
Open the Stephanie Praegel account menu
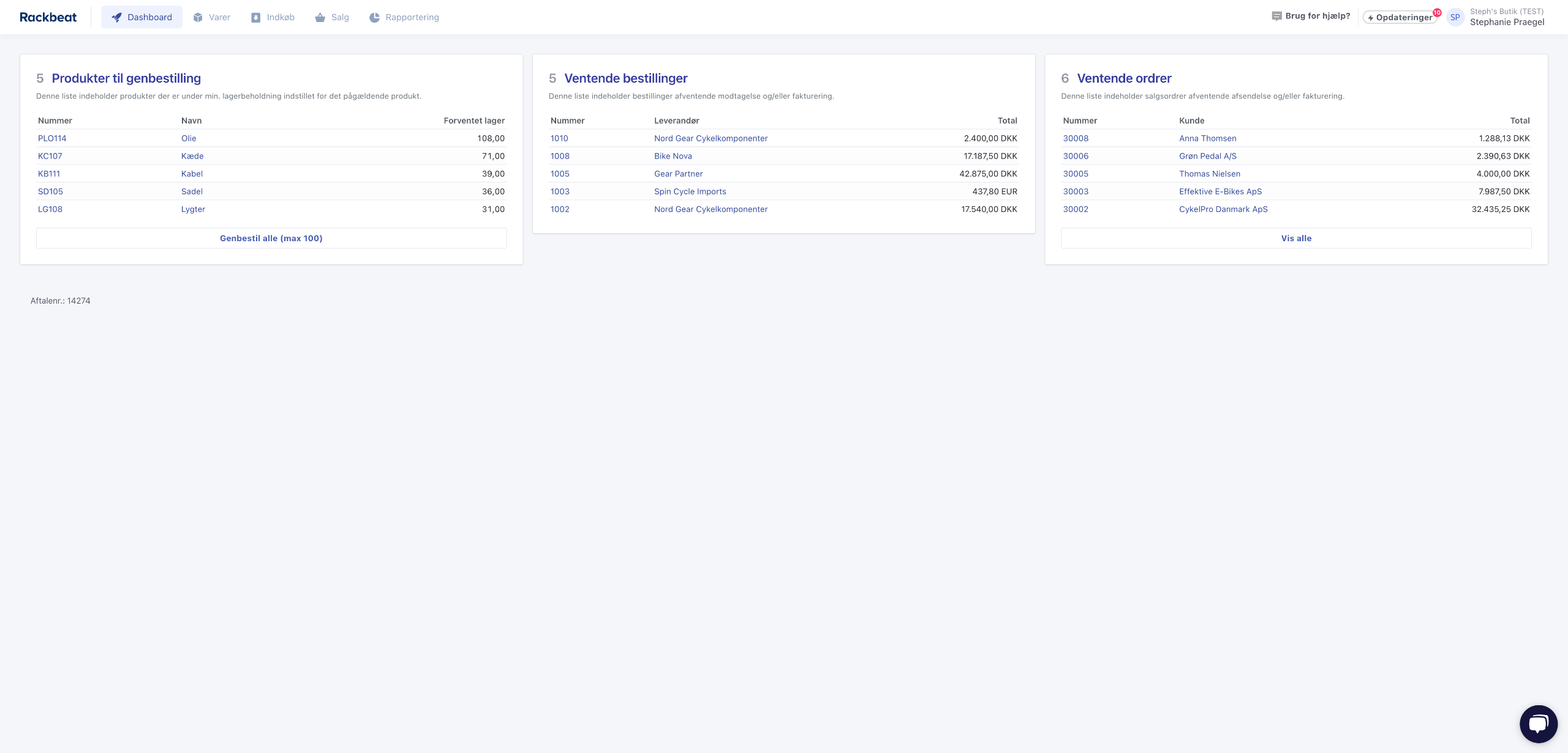click(1507, 22)
